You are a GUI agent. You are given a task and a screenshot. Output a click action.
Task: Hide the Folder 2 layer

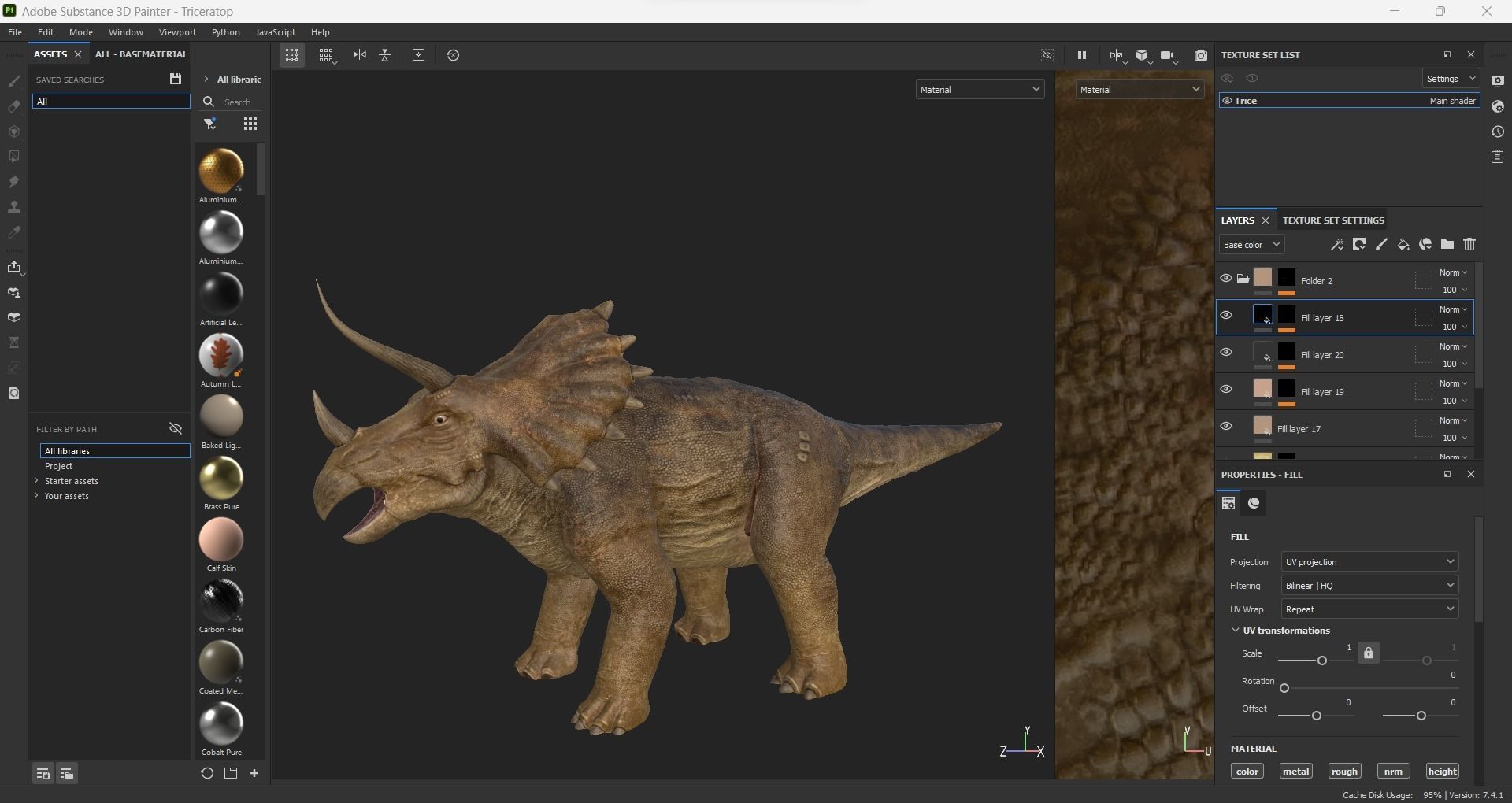pos(1226,278)
